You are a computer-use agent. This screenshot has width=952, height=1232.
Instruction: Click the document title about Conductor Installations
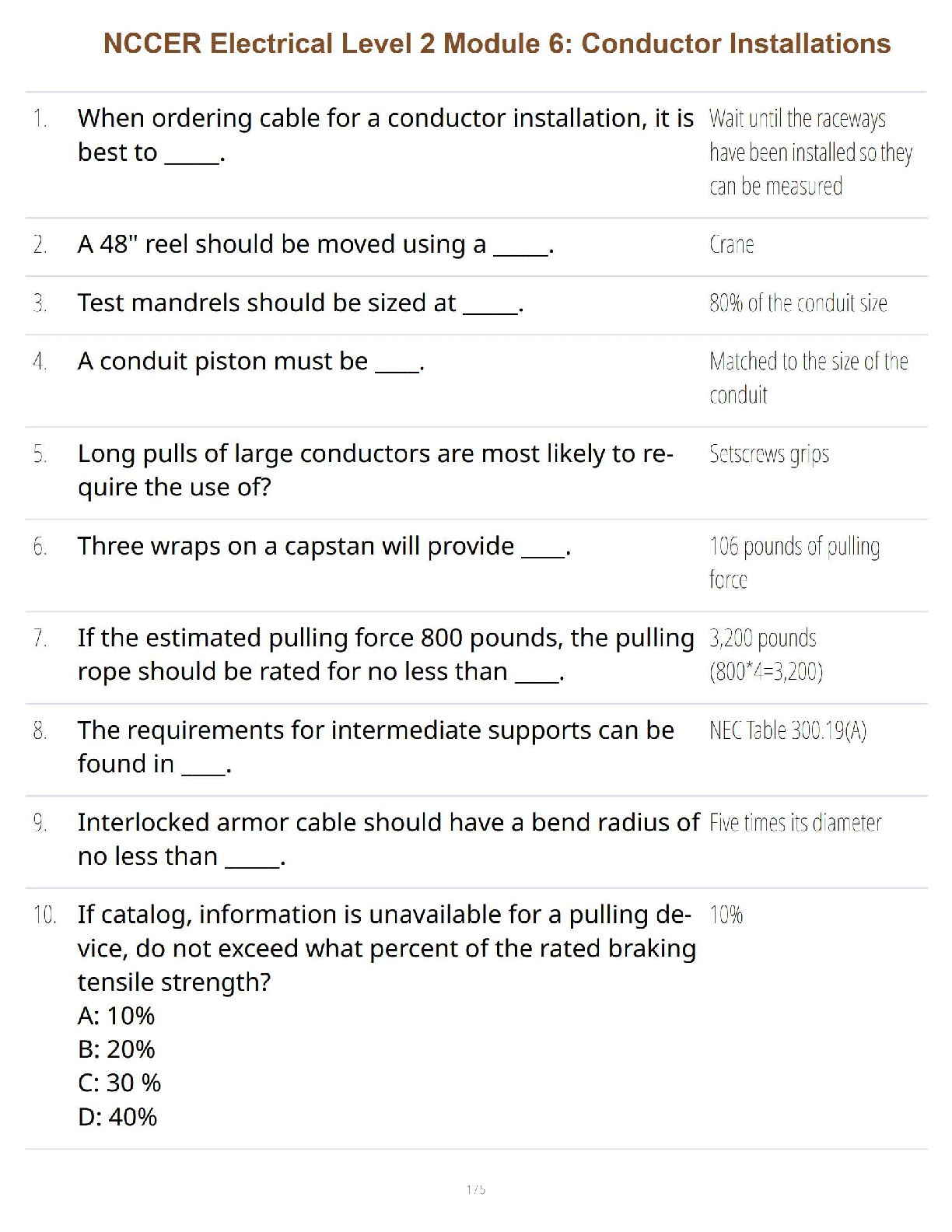(x=496, y=44)
